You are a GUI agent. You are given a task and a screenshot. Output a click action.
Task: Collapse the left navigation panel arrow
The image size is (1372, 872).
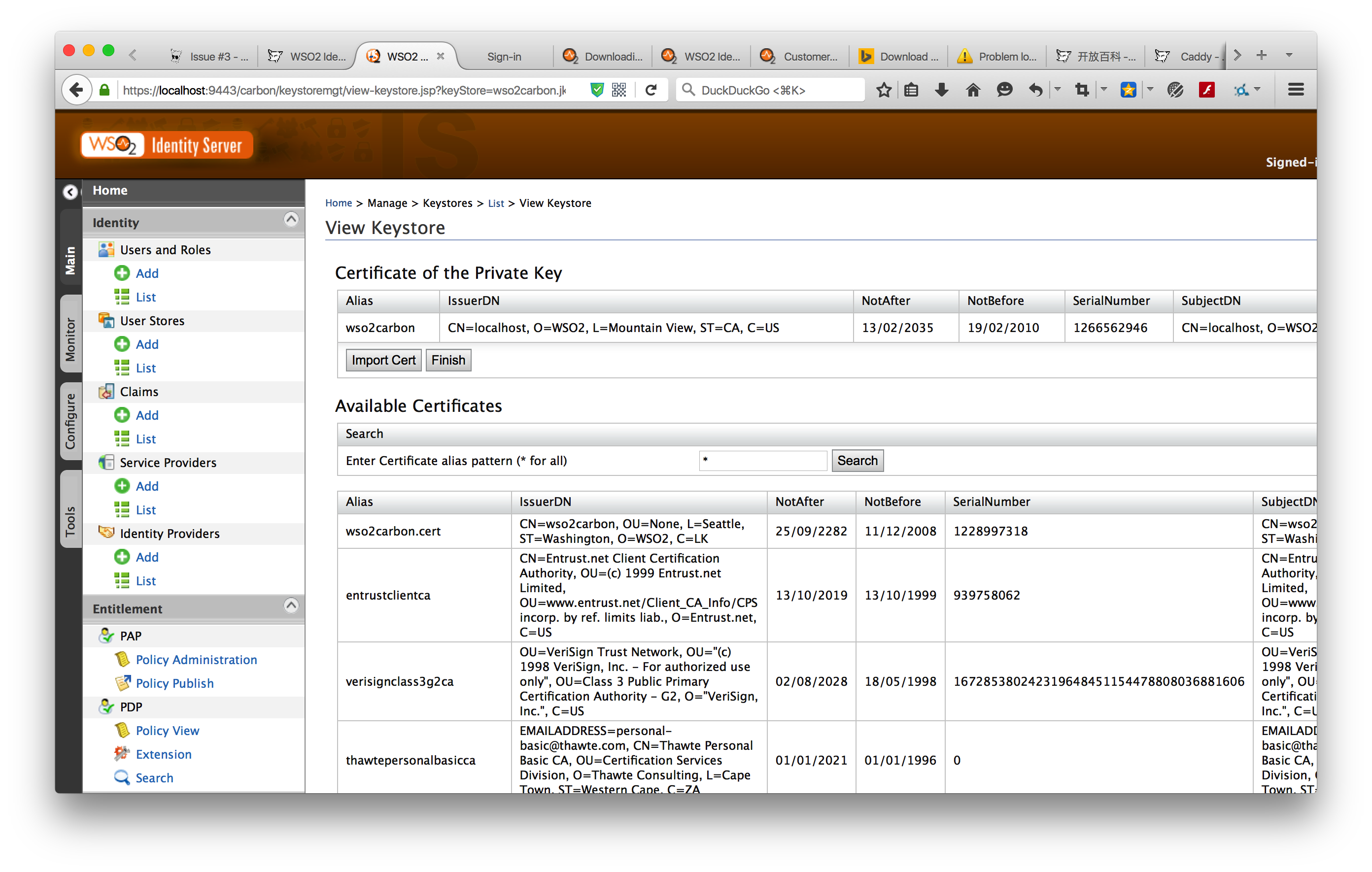[x=70, y=192]
